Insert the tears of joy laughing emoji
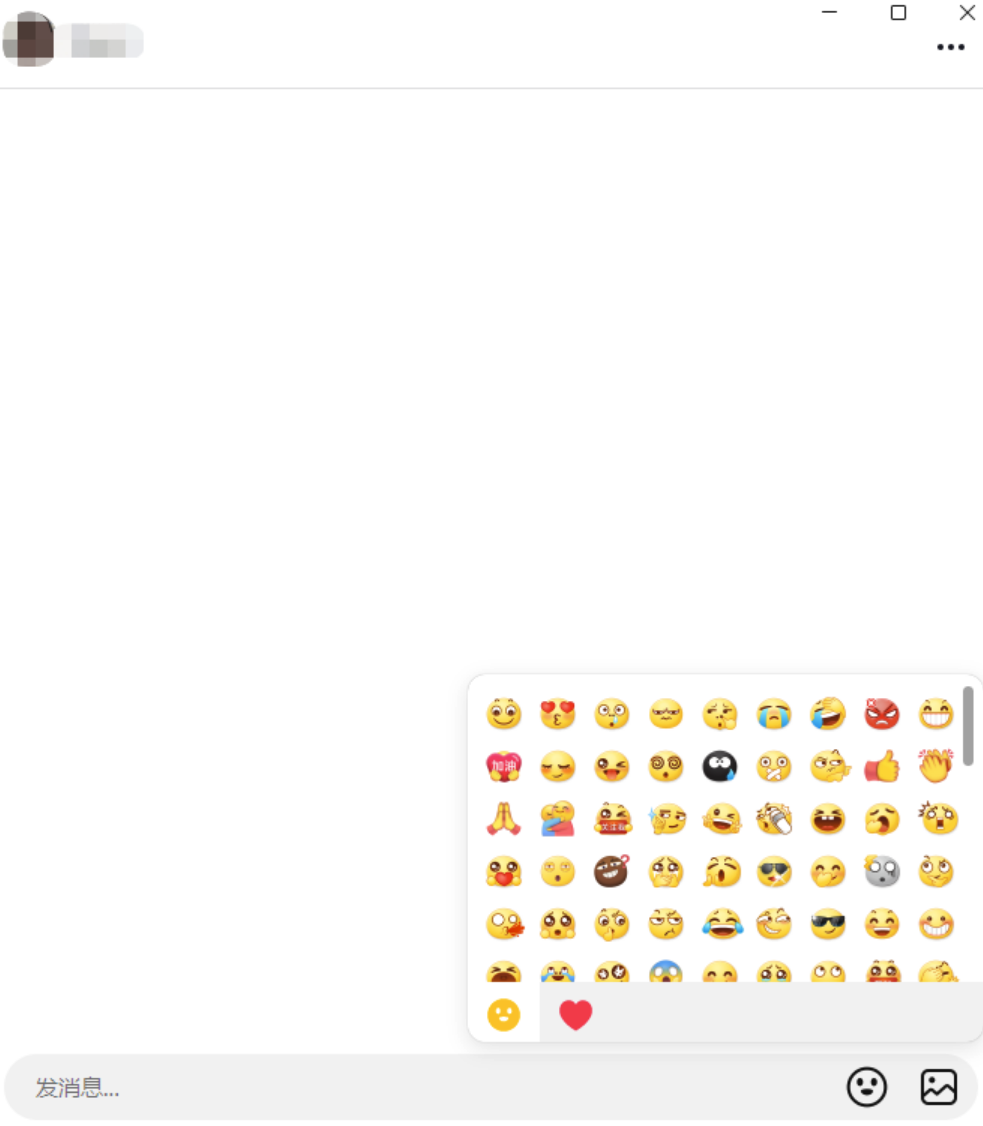 pyautogui.click(x=722, y=924)
